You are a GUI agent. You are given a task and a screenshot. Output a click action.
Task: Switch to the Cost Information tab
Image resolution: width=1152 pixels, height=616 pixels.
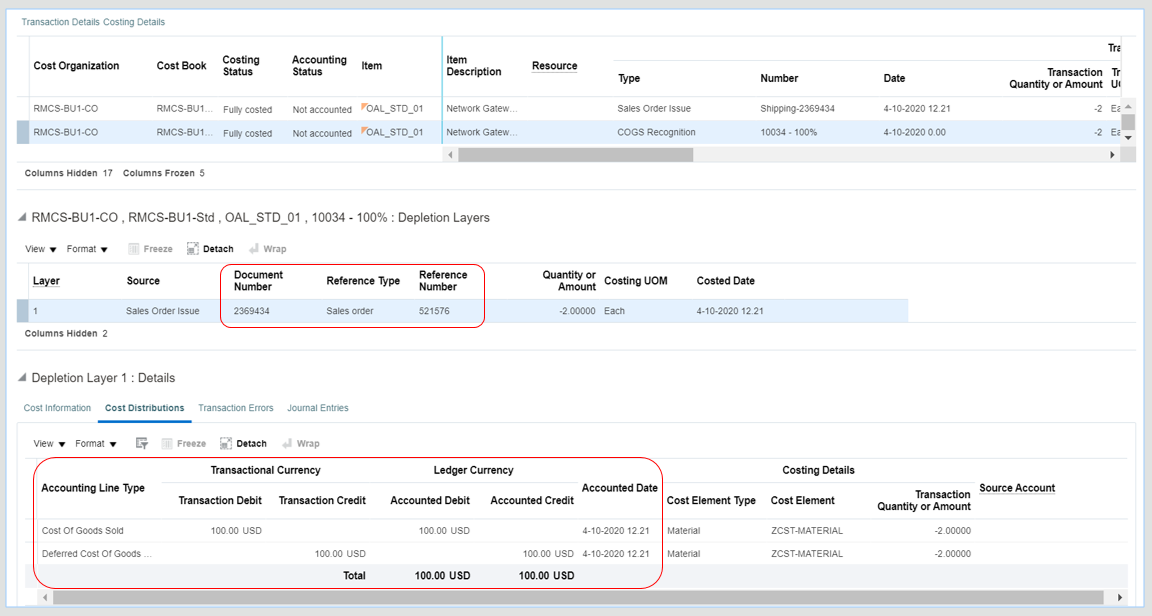[57, 408]
